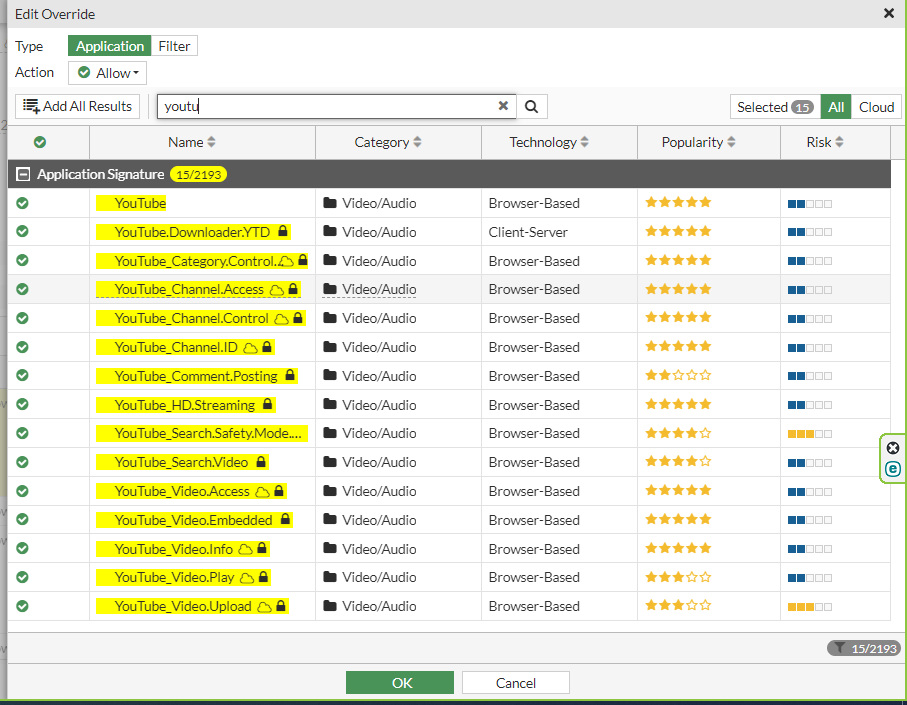Click the risk bar of YouTube_Search.Safety.Mode
The width and height of the screenshot is (907, 705).
click(x=810, y=434)
